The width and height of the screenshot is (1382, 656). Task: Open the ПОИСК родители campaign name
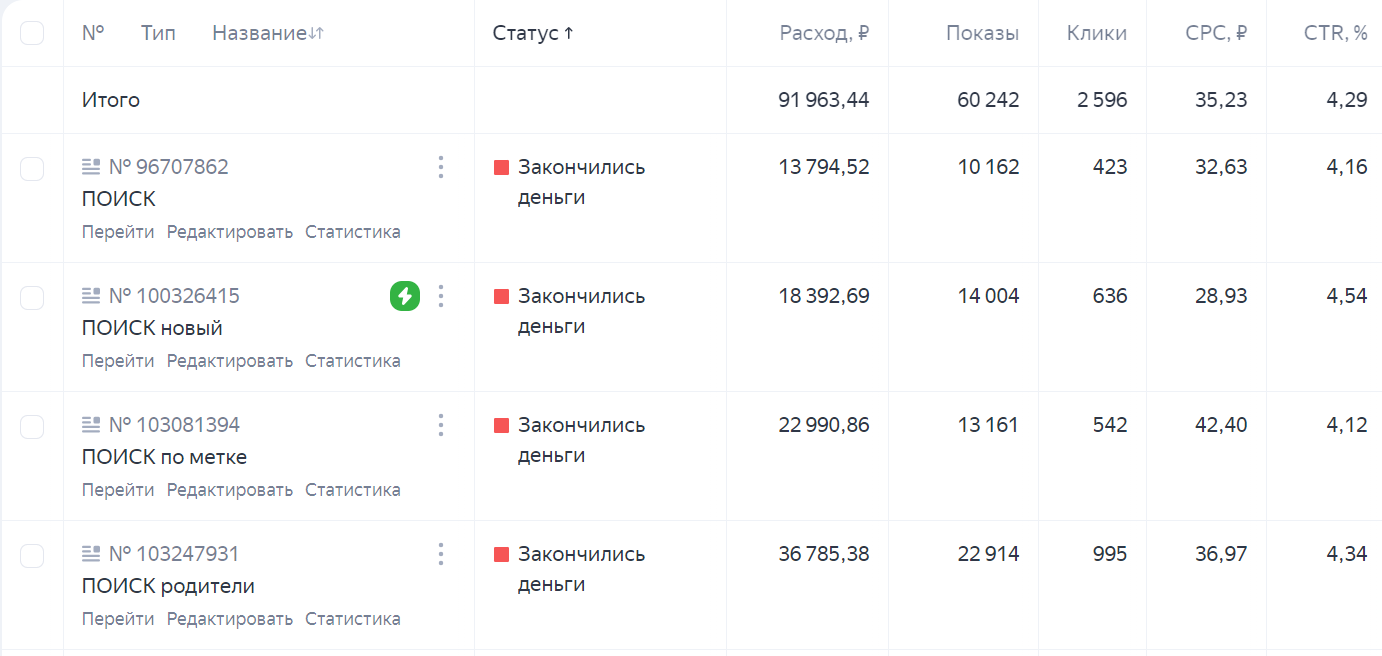(x=168, y=586)
